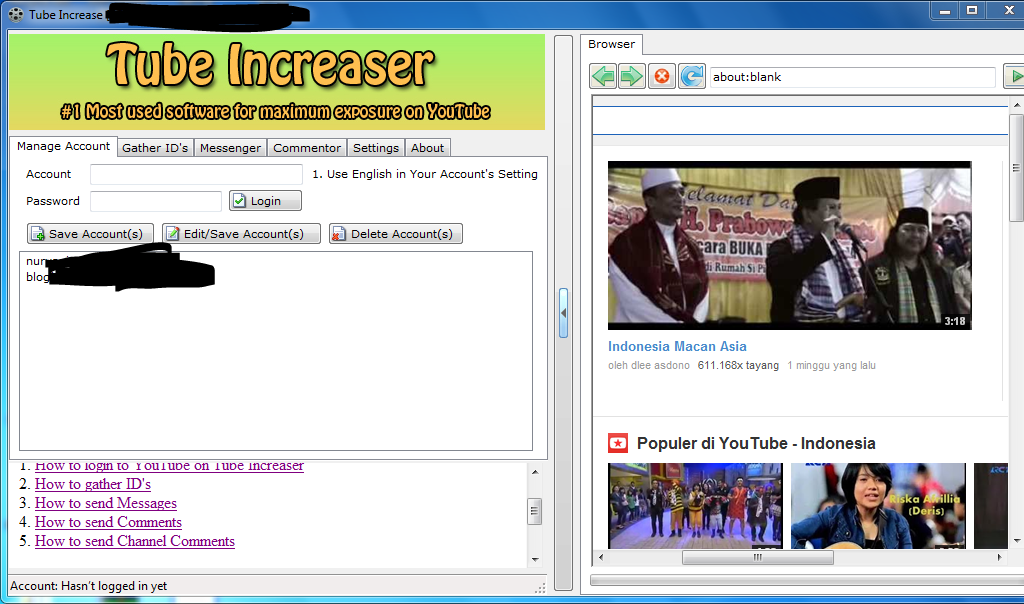This screenshot has height=604, width=1024.
Task: Click the about:blank address bar
Action: [852, 77]
